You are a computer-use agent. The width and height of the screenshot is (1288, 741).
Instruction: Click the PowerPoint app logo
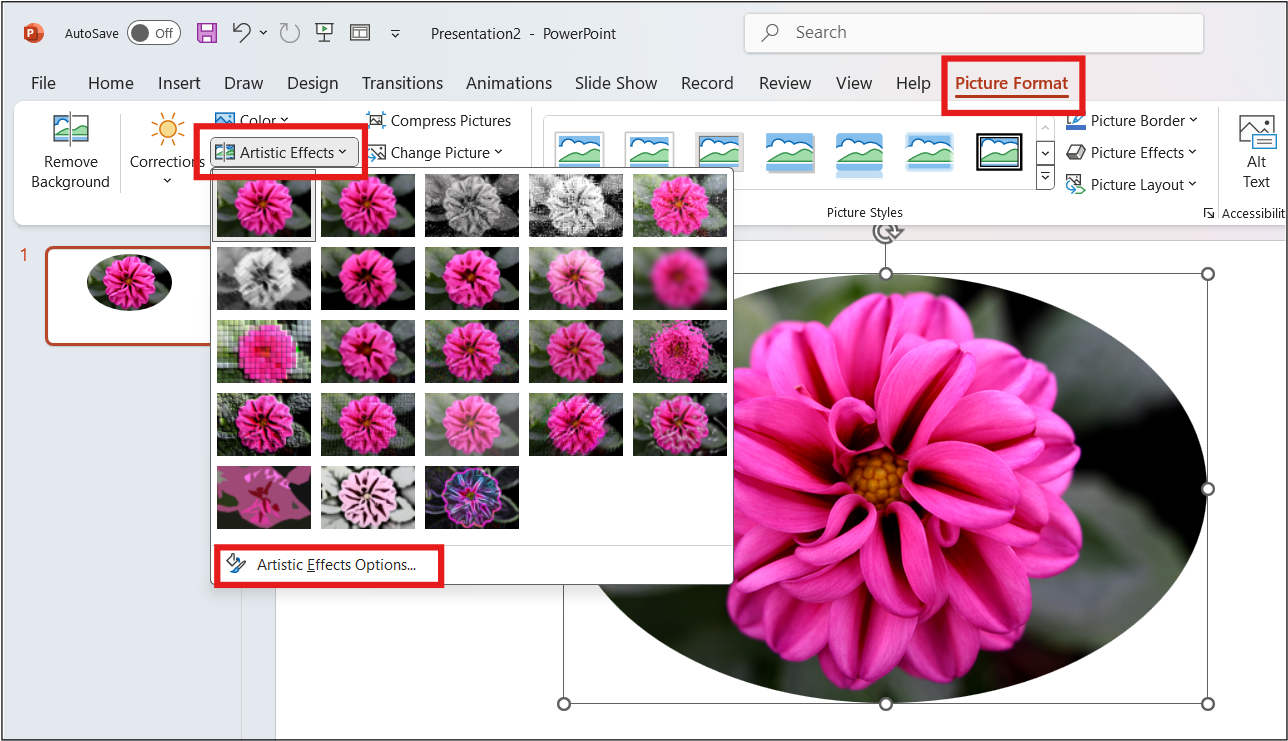point(34,33)
